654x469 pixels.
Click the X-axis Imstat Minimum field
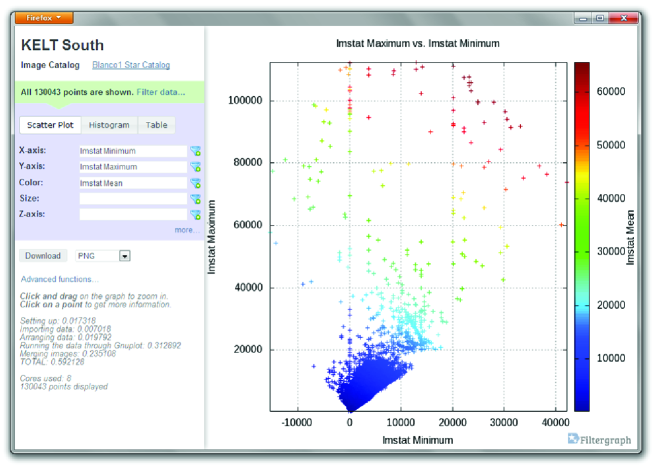pos(133,151)
